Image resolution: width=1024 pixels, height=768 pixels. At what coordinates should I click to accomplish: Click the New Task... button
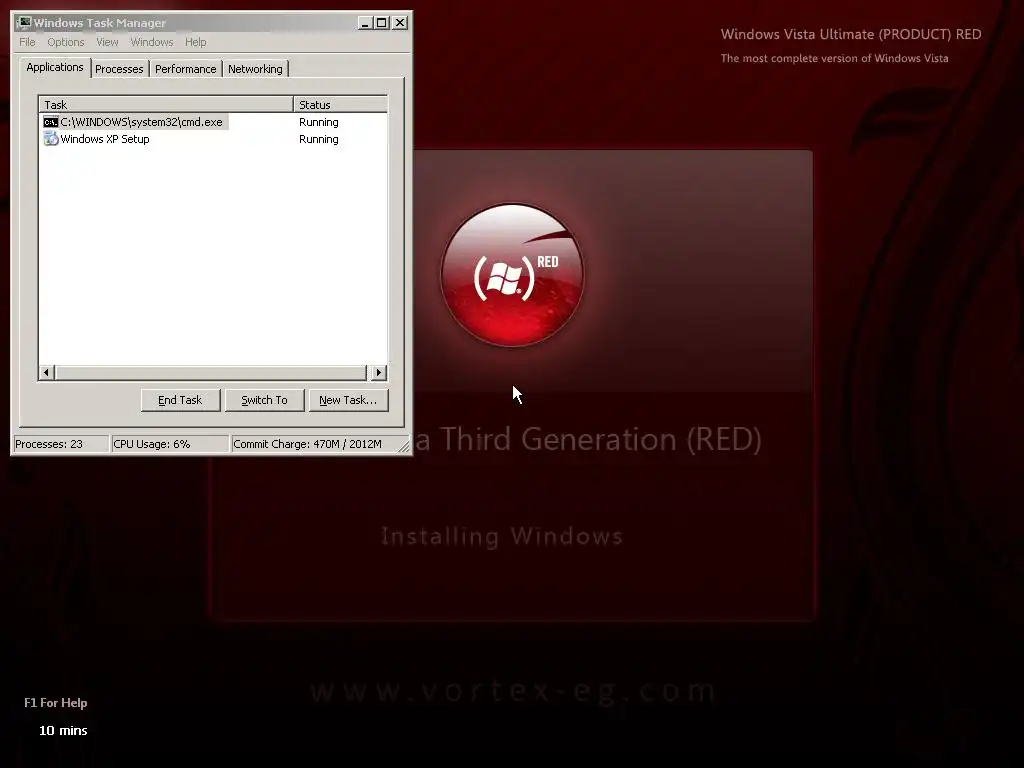click(348, 400)
